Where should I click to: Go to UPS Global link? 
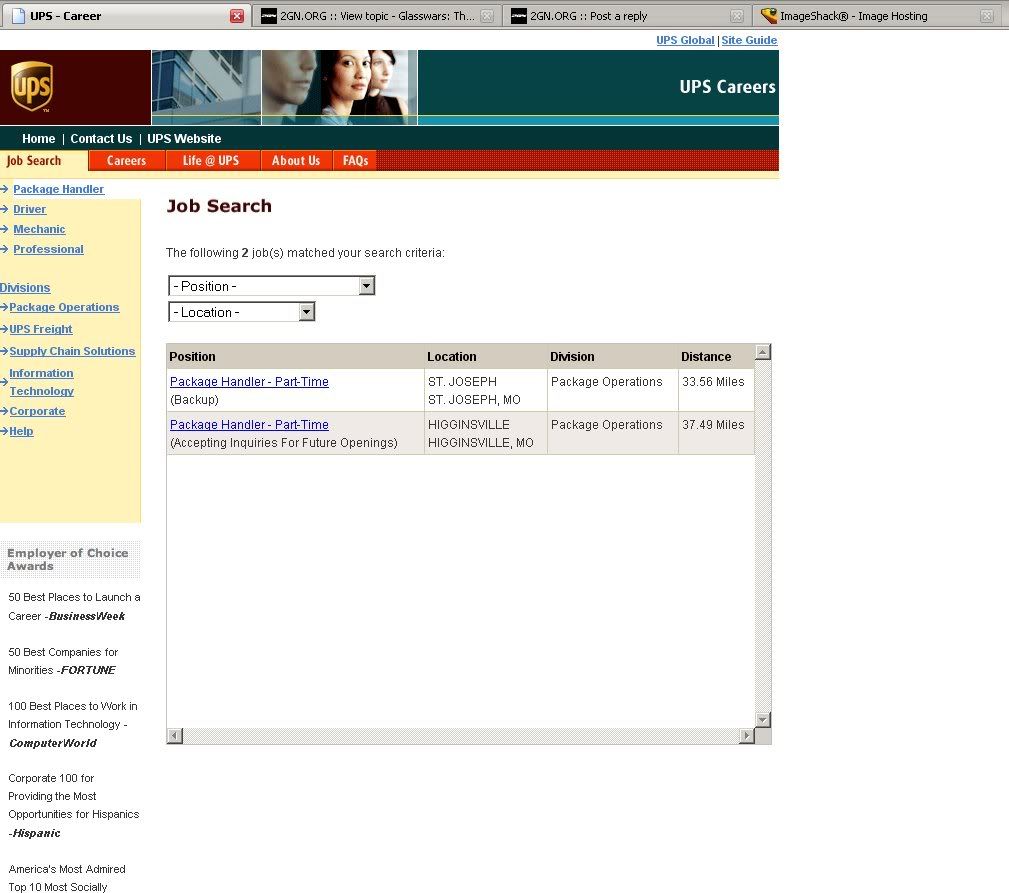[685, 40]
